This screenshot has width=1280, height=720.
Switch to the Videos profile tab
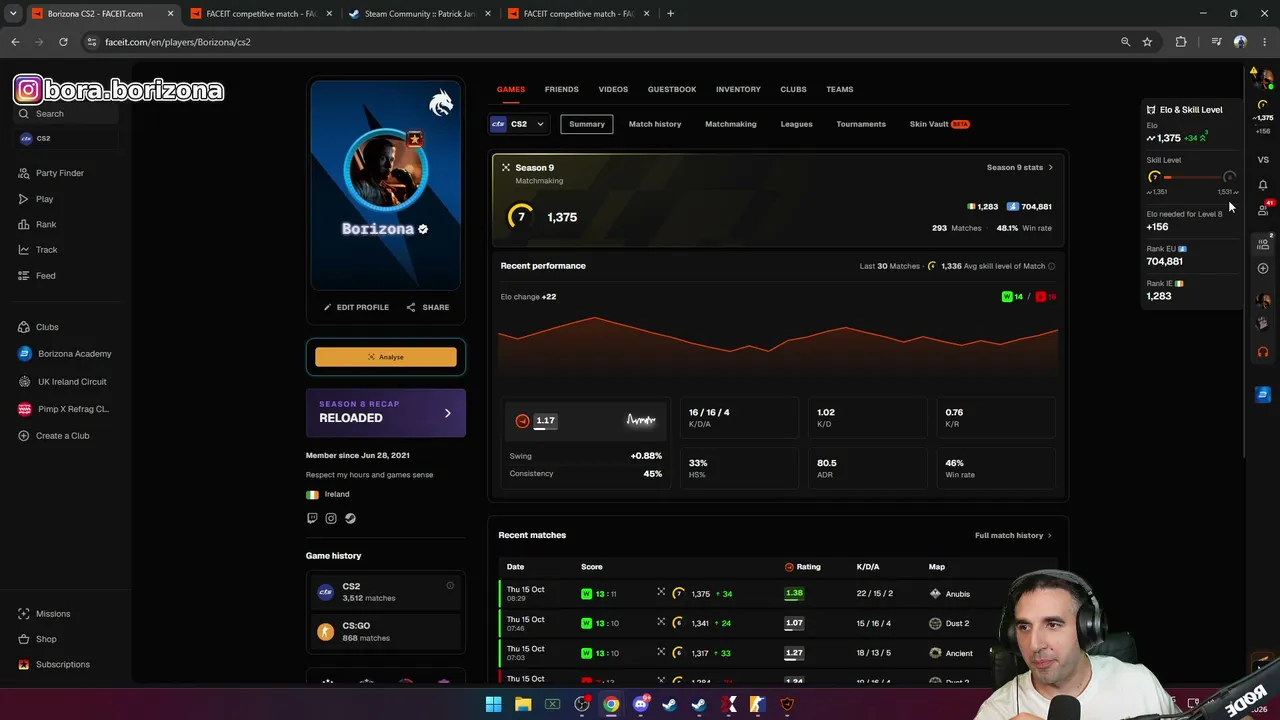point(613,89)
